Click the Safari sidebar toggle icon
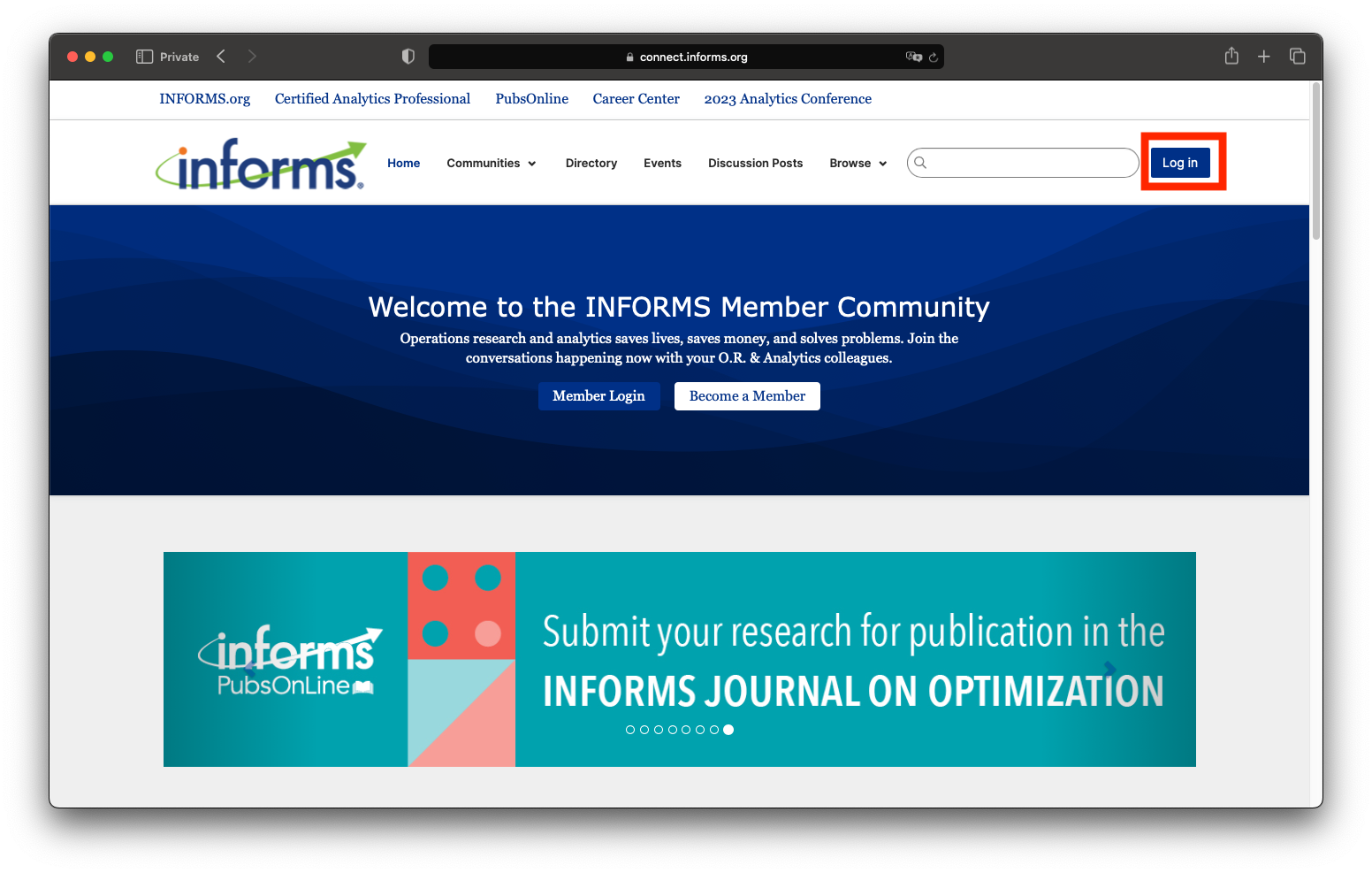The width and height of the screenshot is (1372, 873). (145, 57)
